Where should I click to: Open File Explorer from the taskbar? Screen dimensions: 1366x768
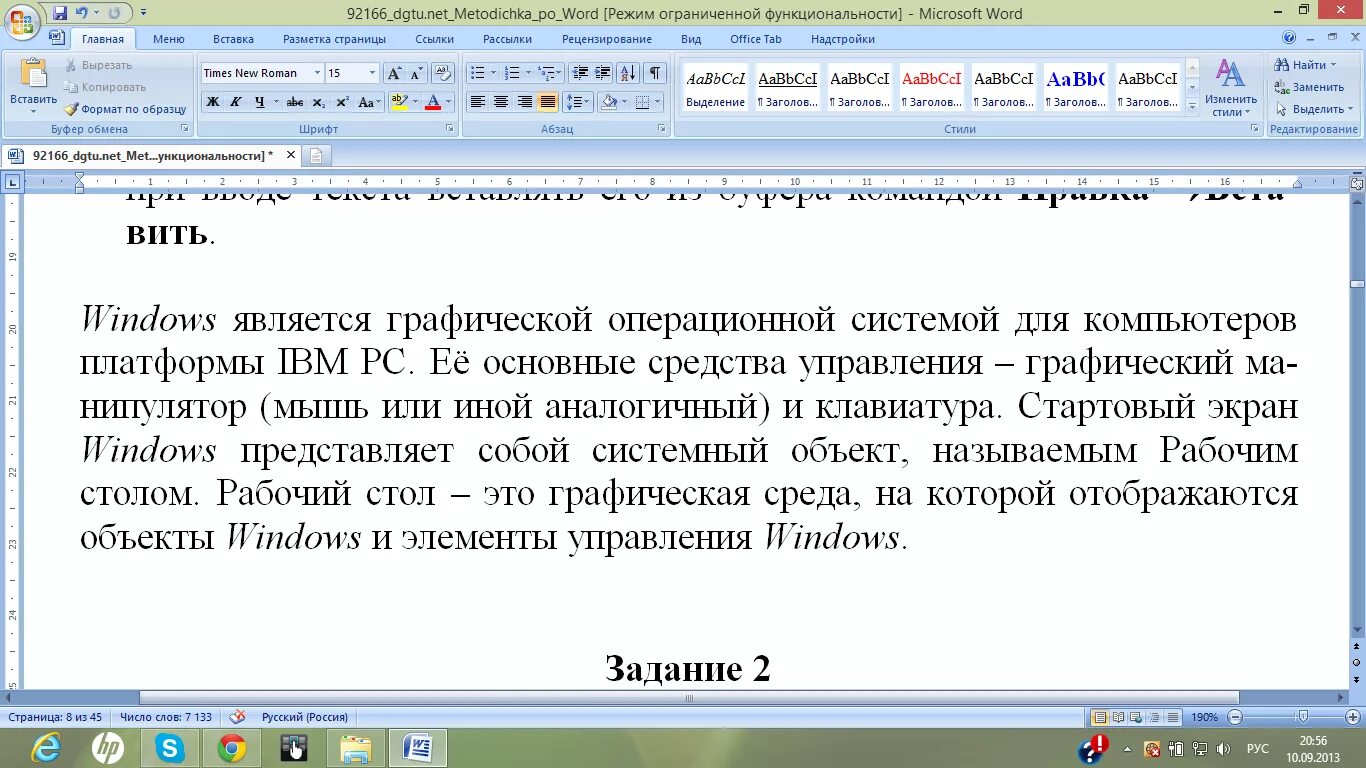click(356, 748)
